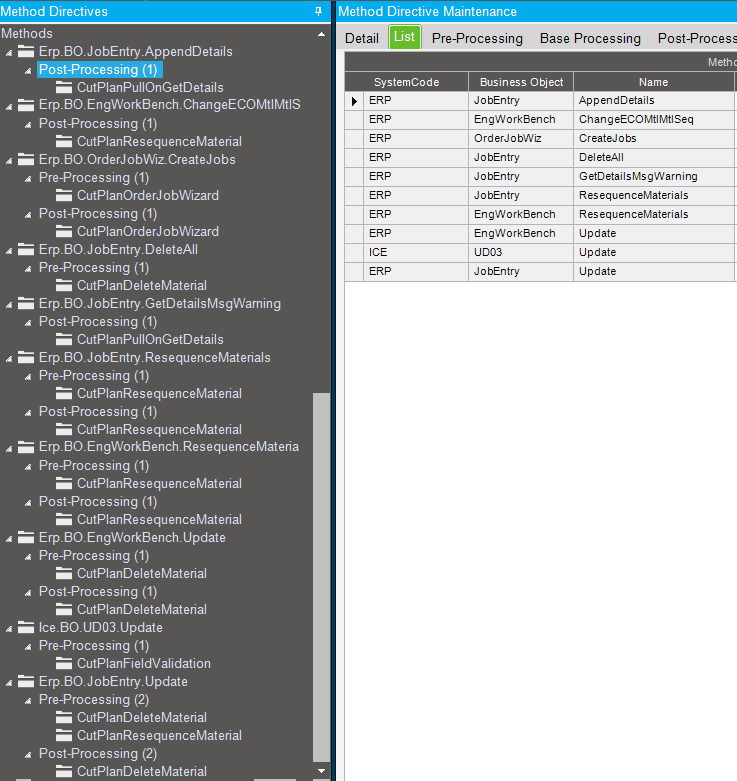
Task: Select Methods root label
Action: click(x=27, y=33)
